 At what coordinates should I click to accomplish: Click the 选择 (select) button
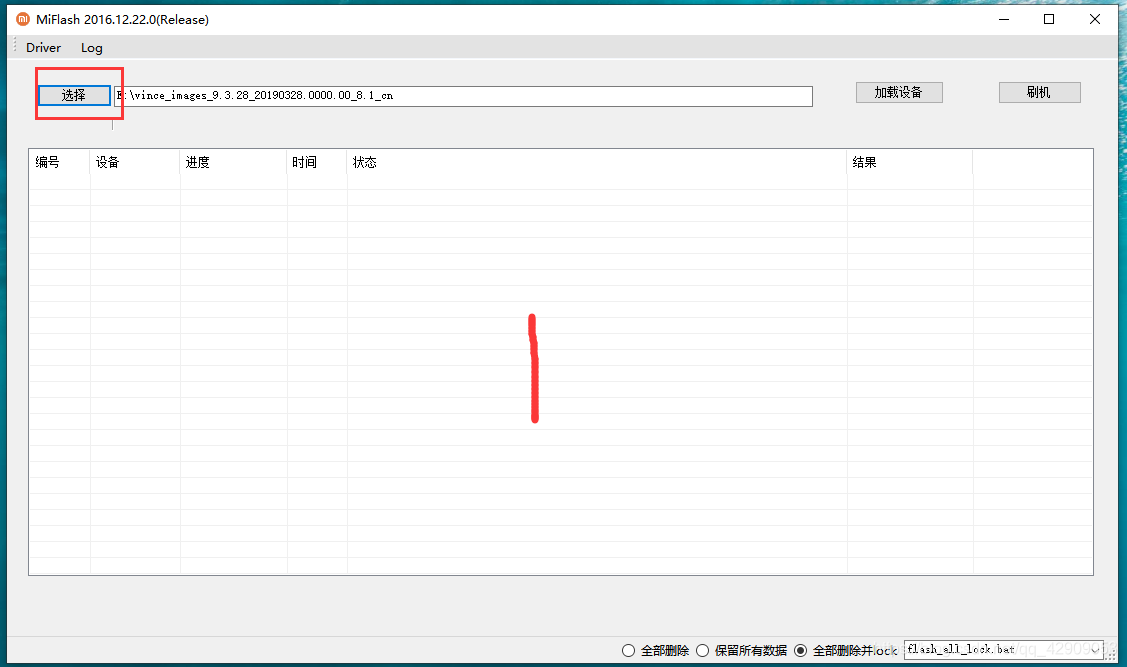[74, 95]
